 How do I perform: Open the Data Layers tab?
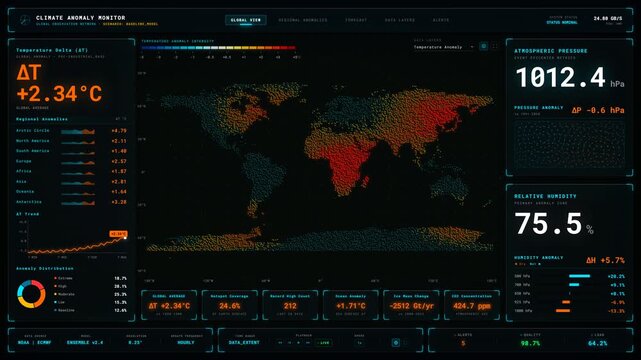[400, 20]
